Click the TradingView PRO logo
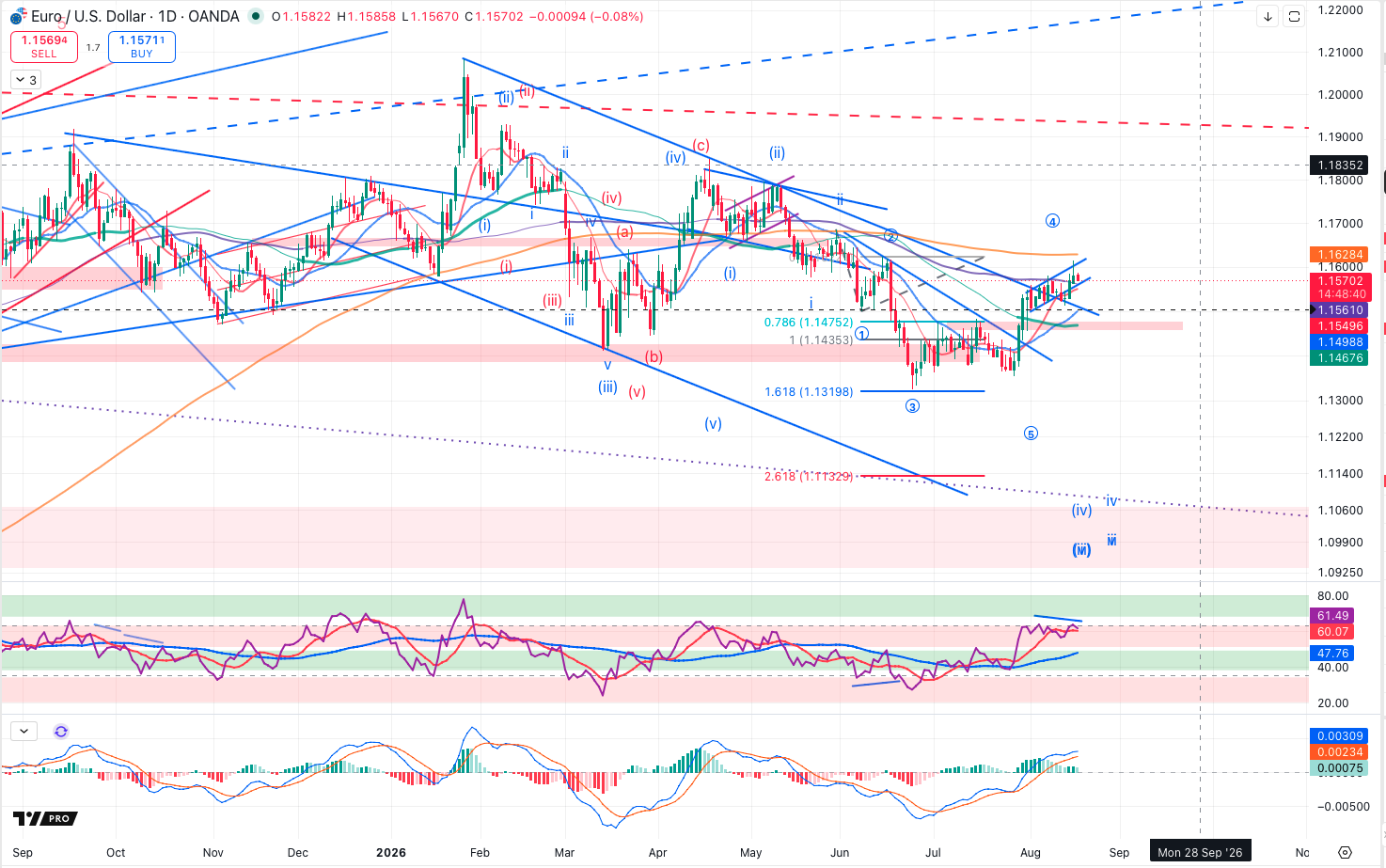1386x868 pixels. click(44, 819)
